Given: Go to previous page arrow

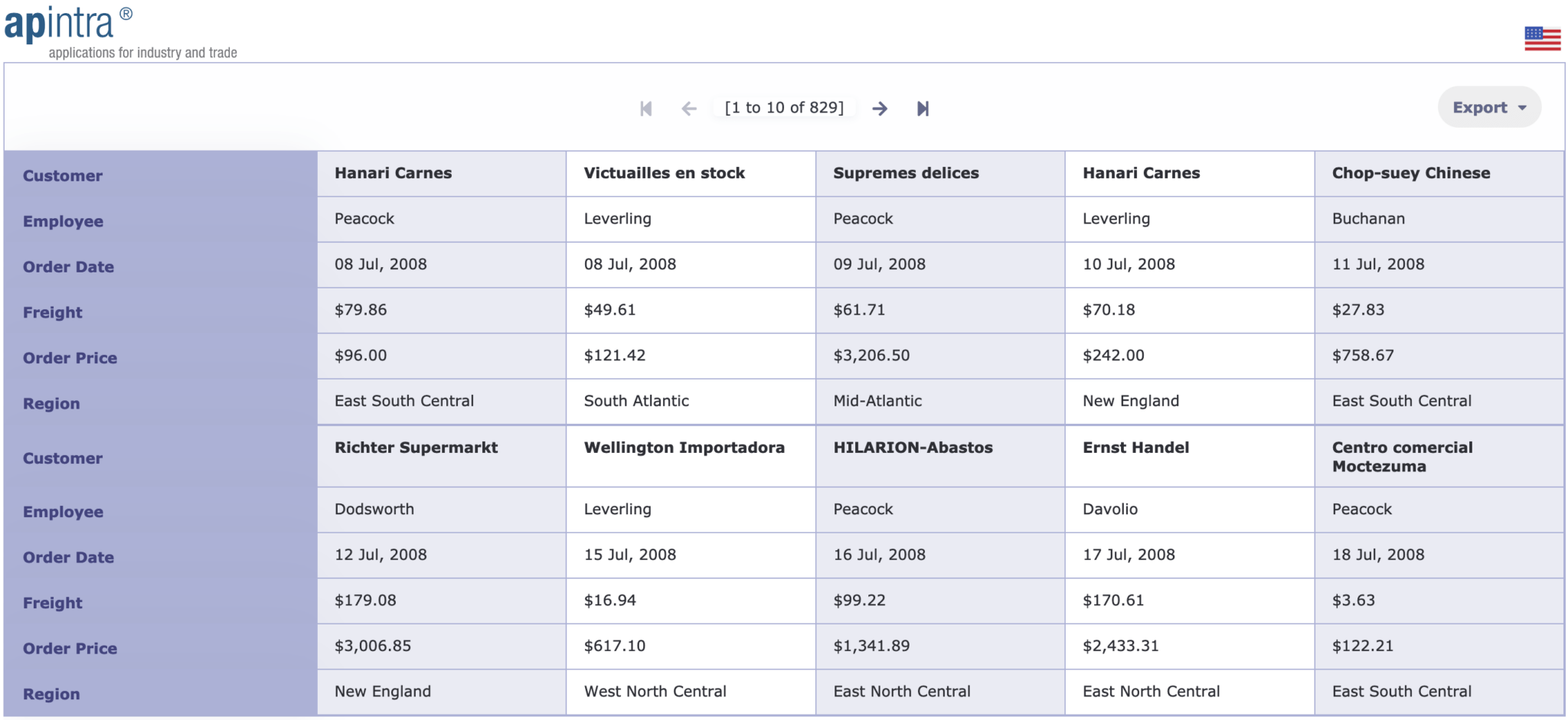Looking at the screenshot, I should (689, 109).
